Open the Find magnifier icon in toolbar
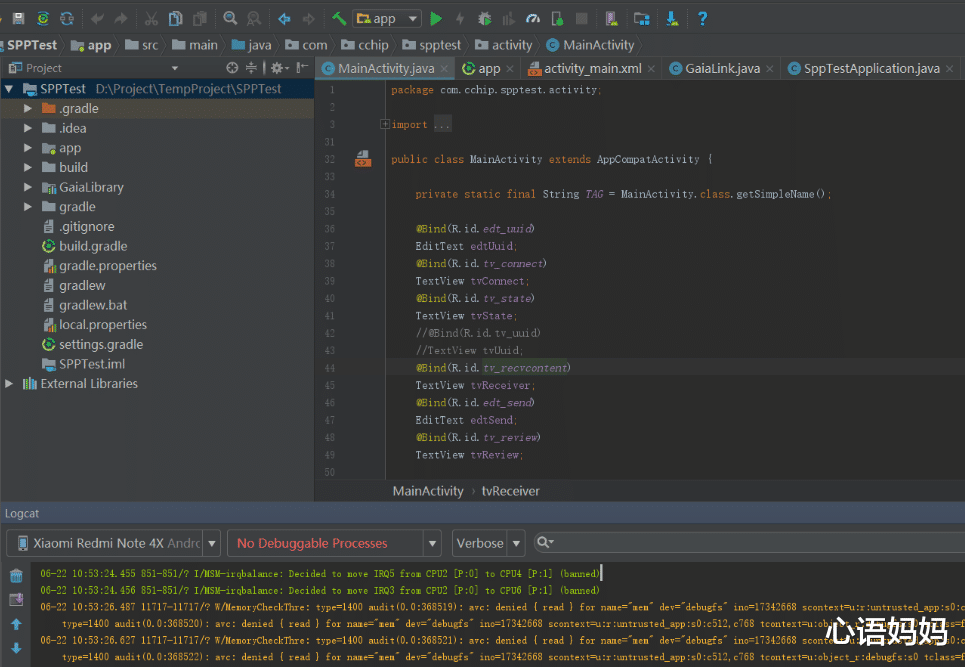Screen dimensions: 965x667 pos(230,18)
